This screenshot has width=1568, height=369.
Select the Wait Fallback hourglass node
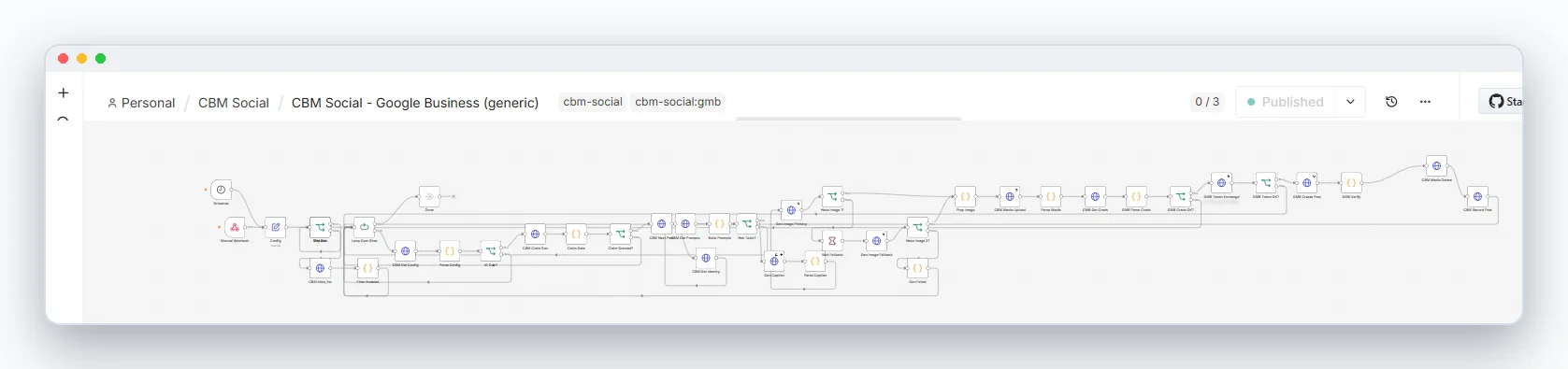pos(832,241)
